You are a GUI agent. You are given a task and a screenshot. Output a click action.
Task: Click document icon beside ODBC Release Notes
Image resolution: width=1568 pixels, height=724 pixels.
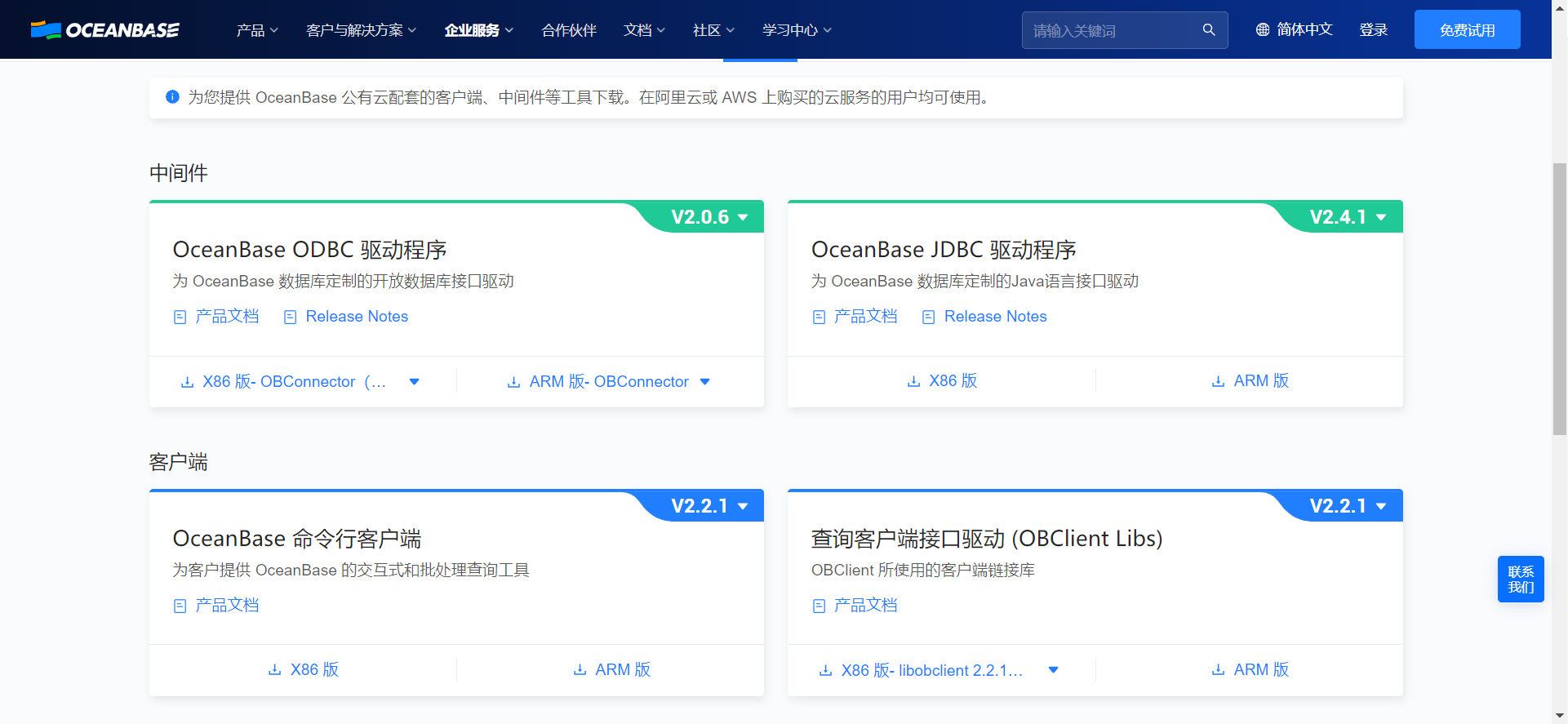(290, 317)
